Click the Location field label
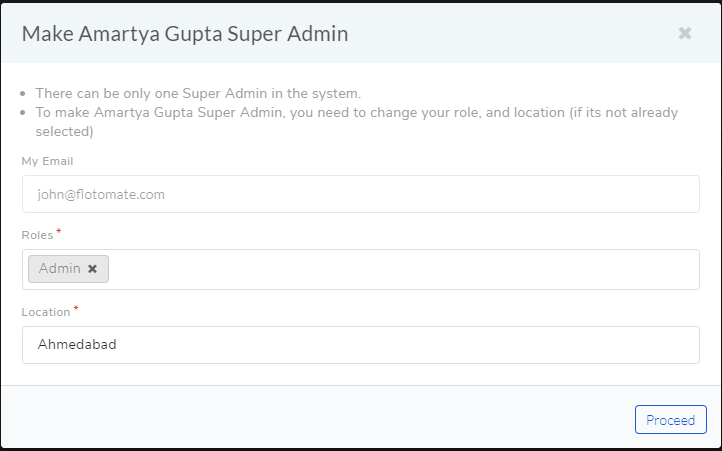The height and width of the screenshot is (451, 722). click(46, 312)
